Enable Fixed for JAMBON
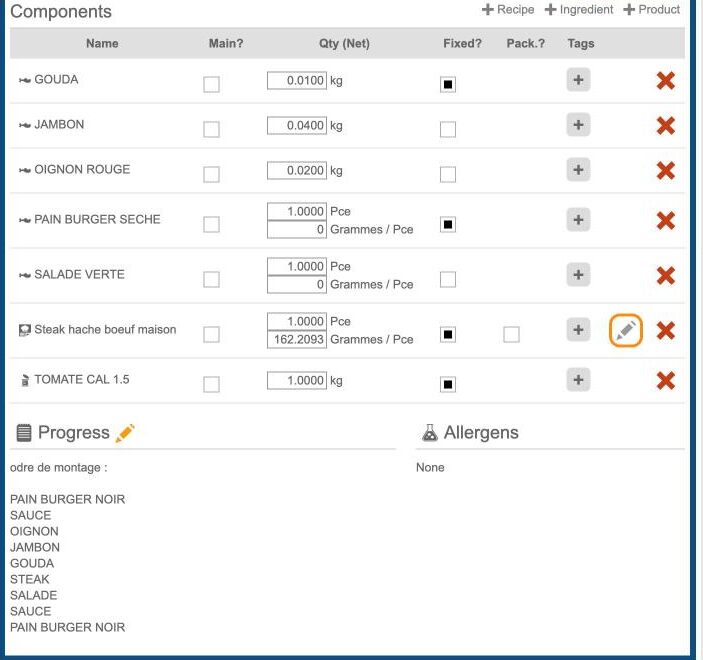The image size is (703, 660). tap(448, 129)
